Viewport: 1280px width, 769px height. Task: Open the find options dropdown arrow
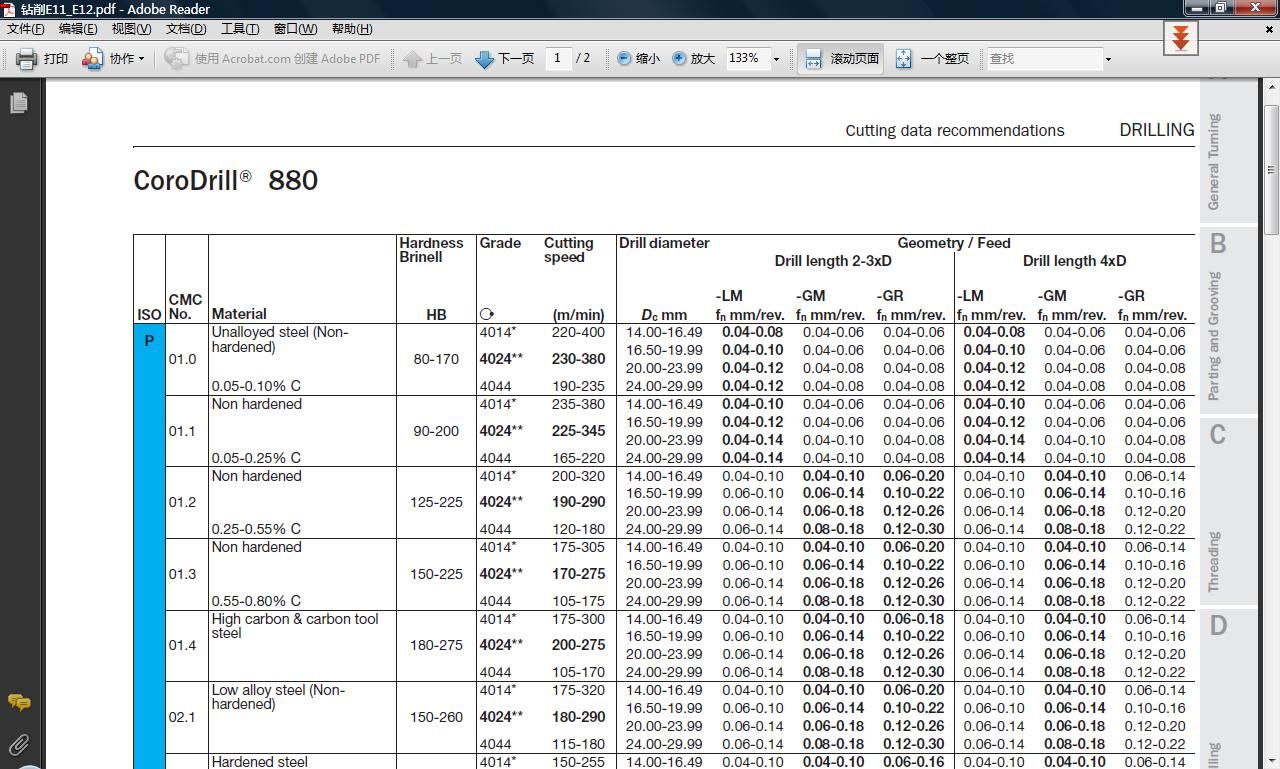1108,59
